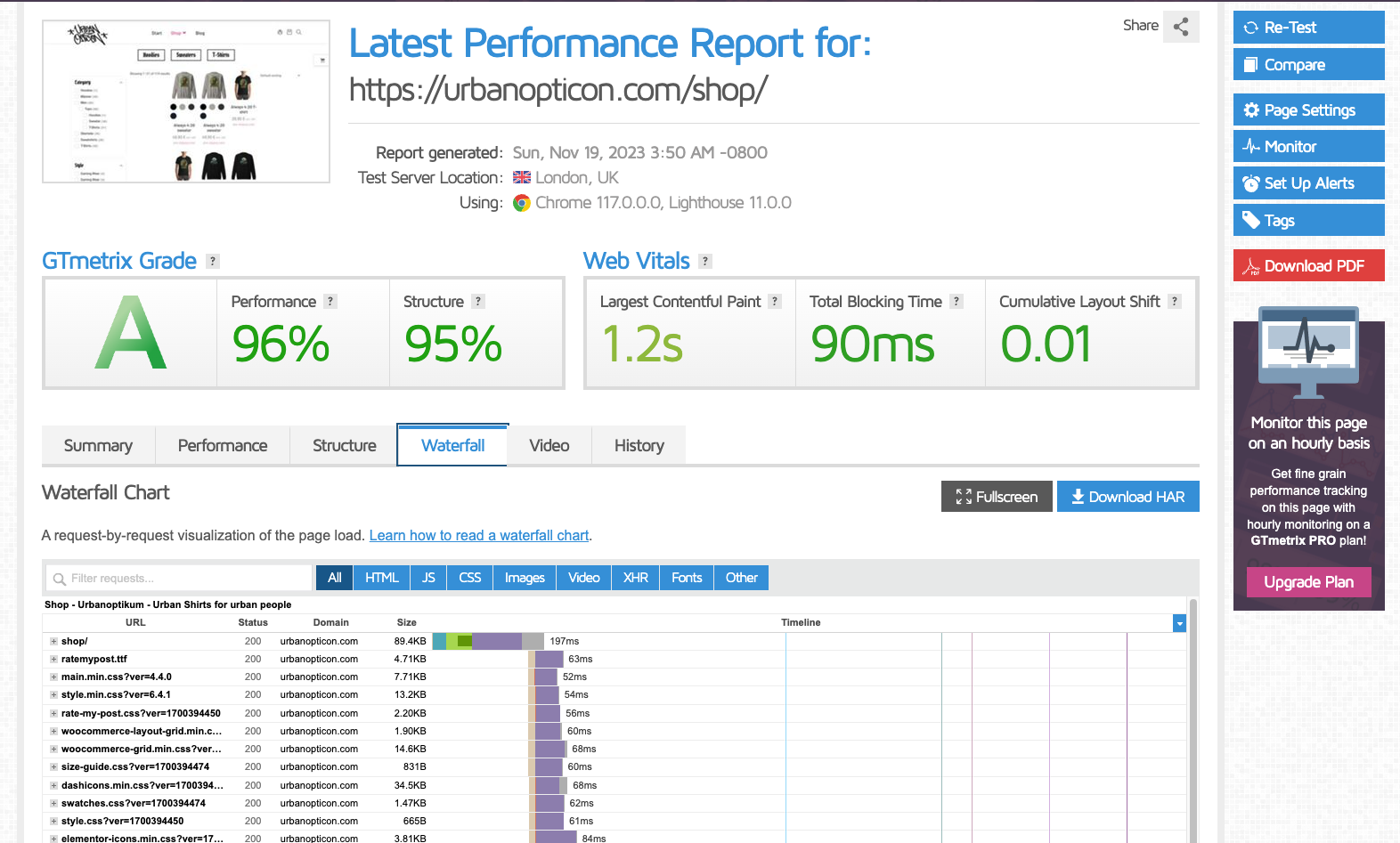Expand the woocommerce-layout-grid.min.css row
This screenshot has height=843, width=1400.
[53, 731]
